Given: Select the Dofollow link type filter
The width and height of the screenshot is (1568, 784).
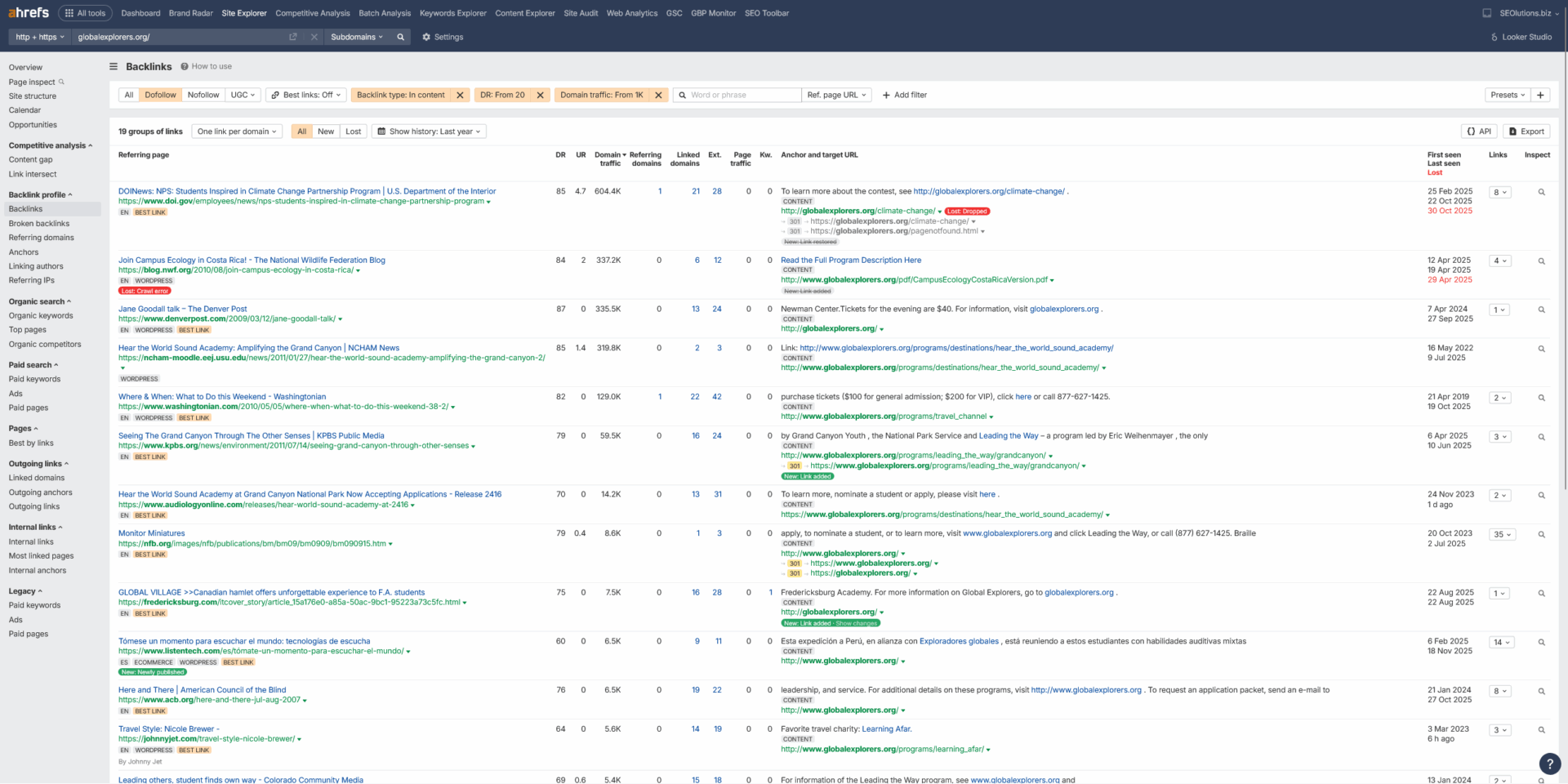Looking at the screenshot, I should tap(160, 96).
